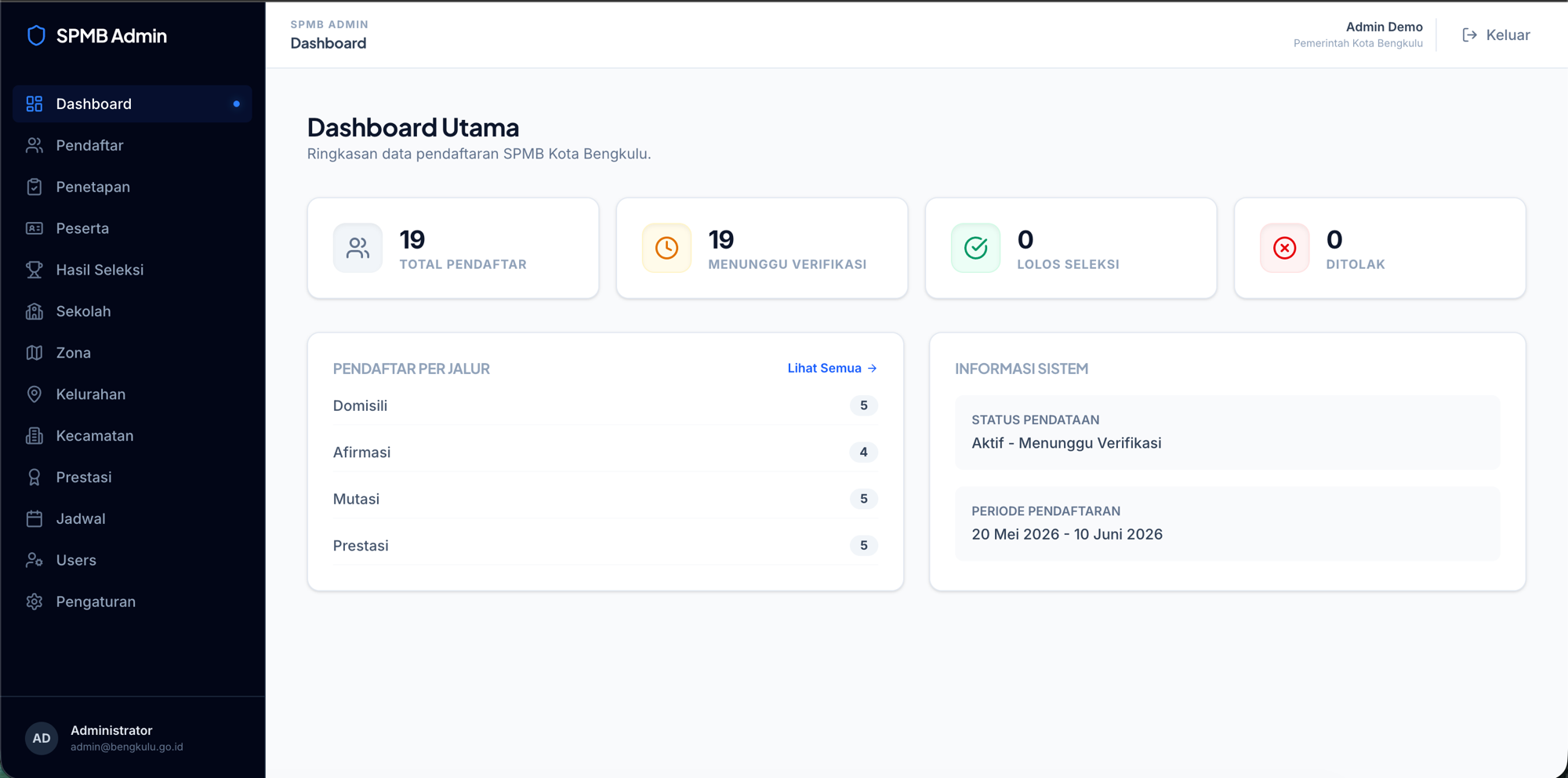Click the Users person-gear icon
The width and height of the screenshot is (1568, 778).
[34, 560]
